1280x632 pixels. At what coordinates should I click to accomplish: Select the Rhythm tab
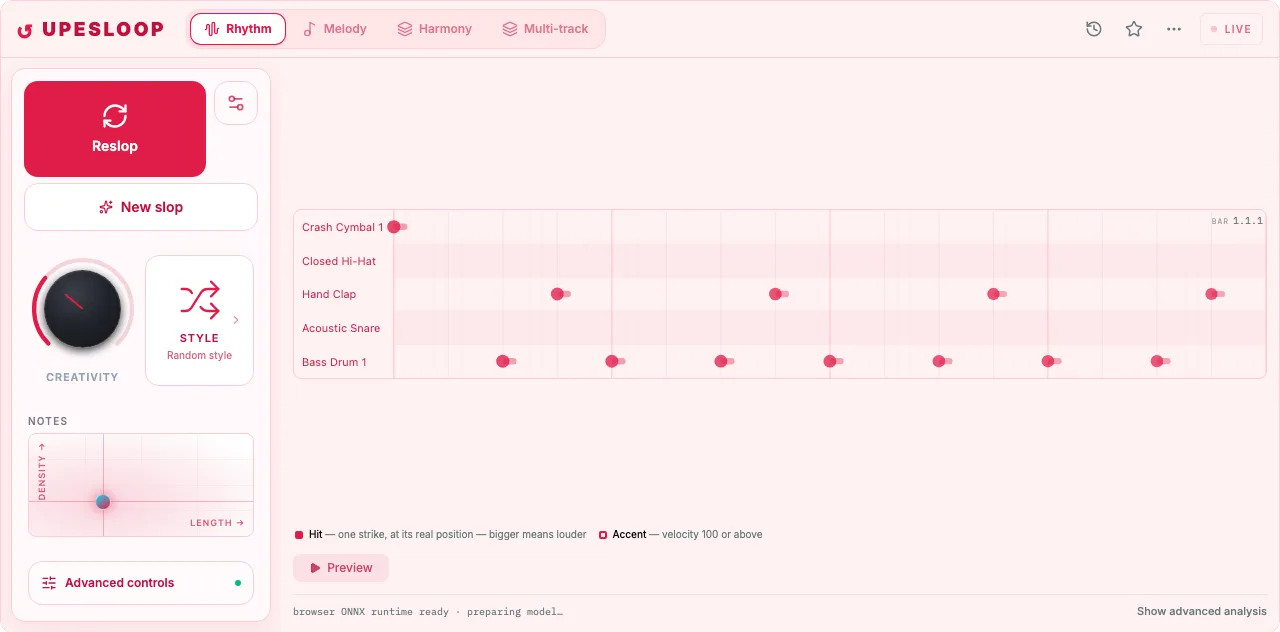pos(238,29)
